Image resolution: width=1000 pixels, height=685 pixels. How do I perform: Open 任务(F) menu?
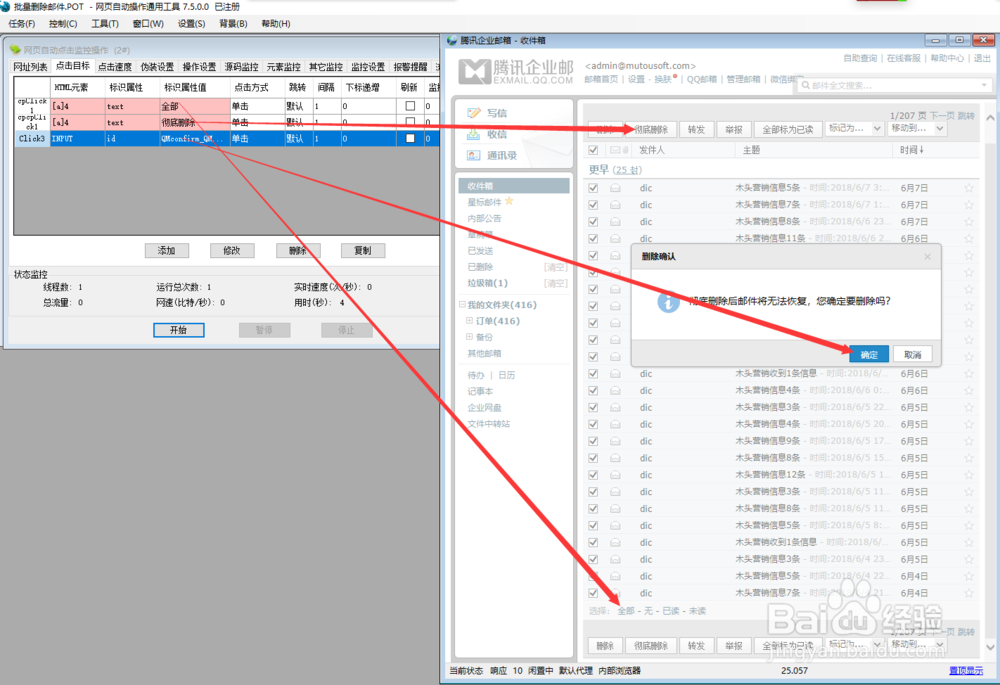(22, 24)
